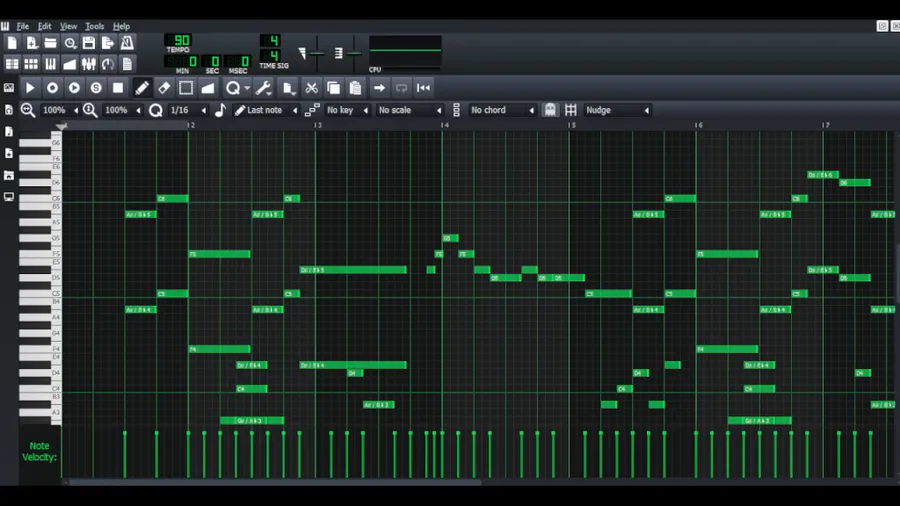Select the pencil draw mode tool

pos(142,88)
